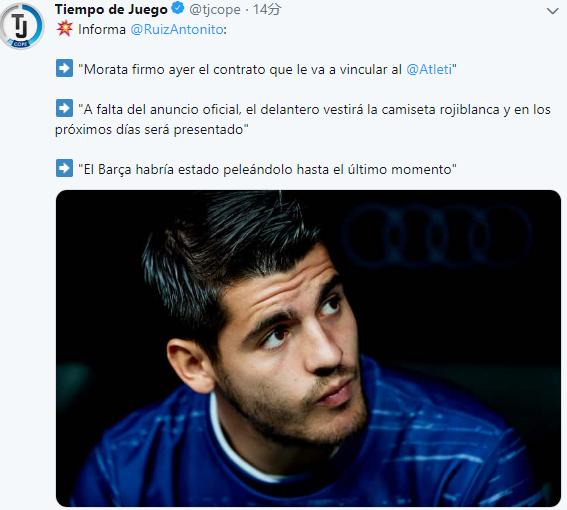
Task: Visit the @Atleti mention
Action: 429,69
